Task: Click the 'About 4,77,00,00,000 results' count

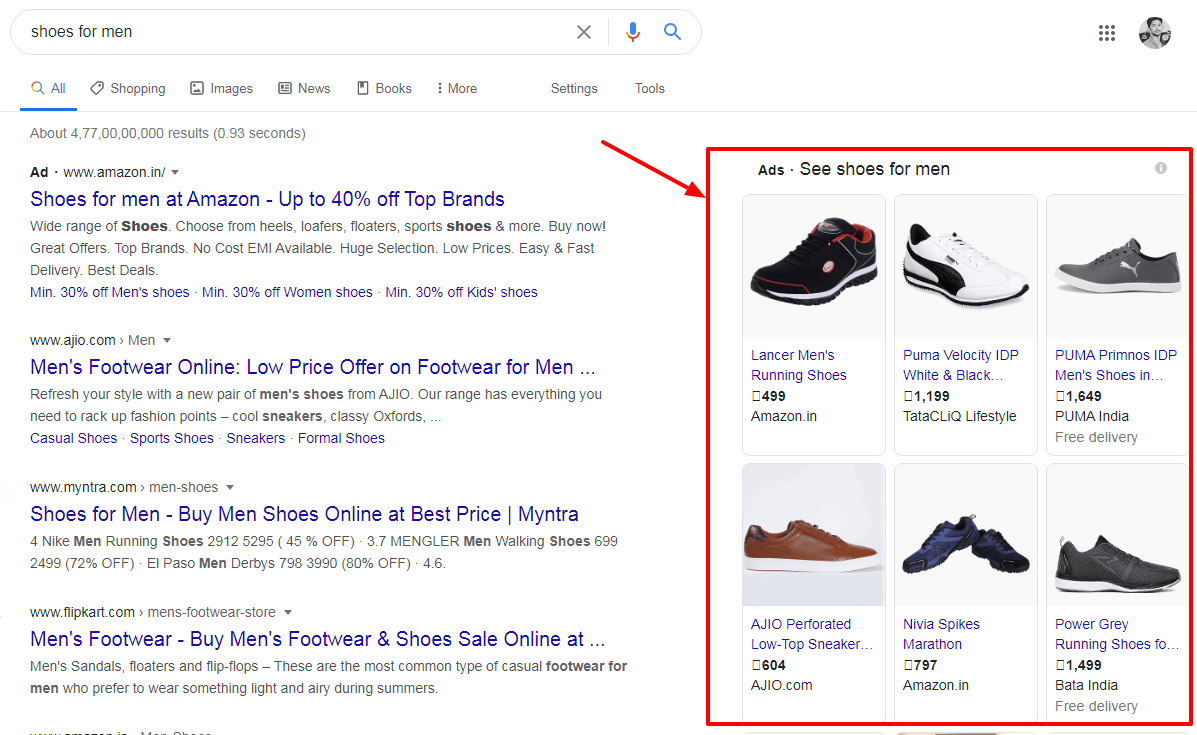Action: coord(168,134)
